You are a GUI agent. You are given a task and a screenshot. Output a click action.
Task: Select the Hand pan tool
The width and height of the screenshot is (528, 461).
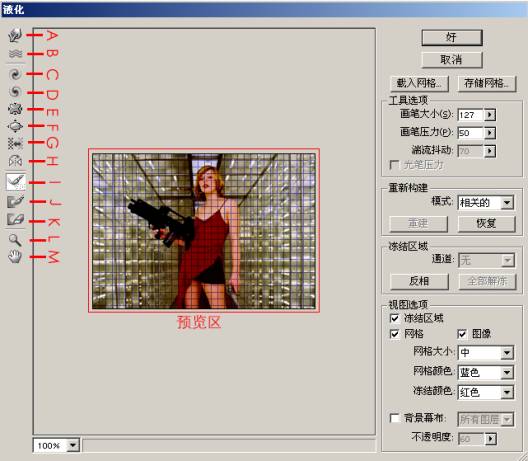point(15,257)
